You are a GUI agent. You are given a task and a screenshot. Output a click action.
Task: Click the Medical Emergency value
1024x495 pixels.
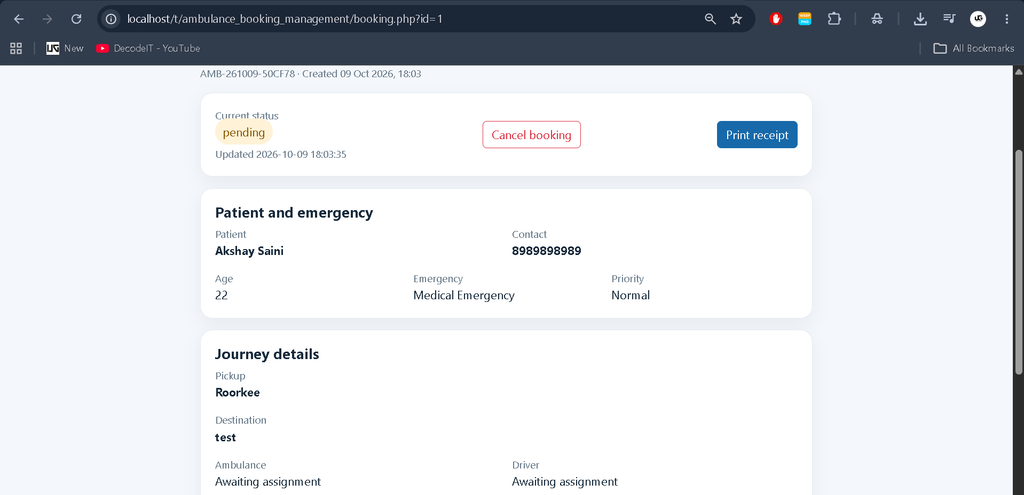point(464,295)
